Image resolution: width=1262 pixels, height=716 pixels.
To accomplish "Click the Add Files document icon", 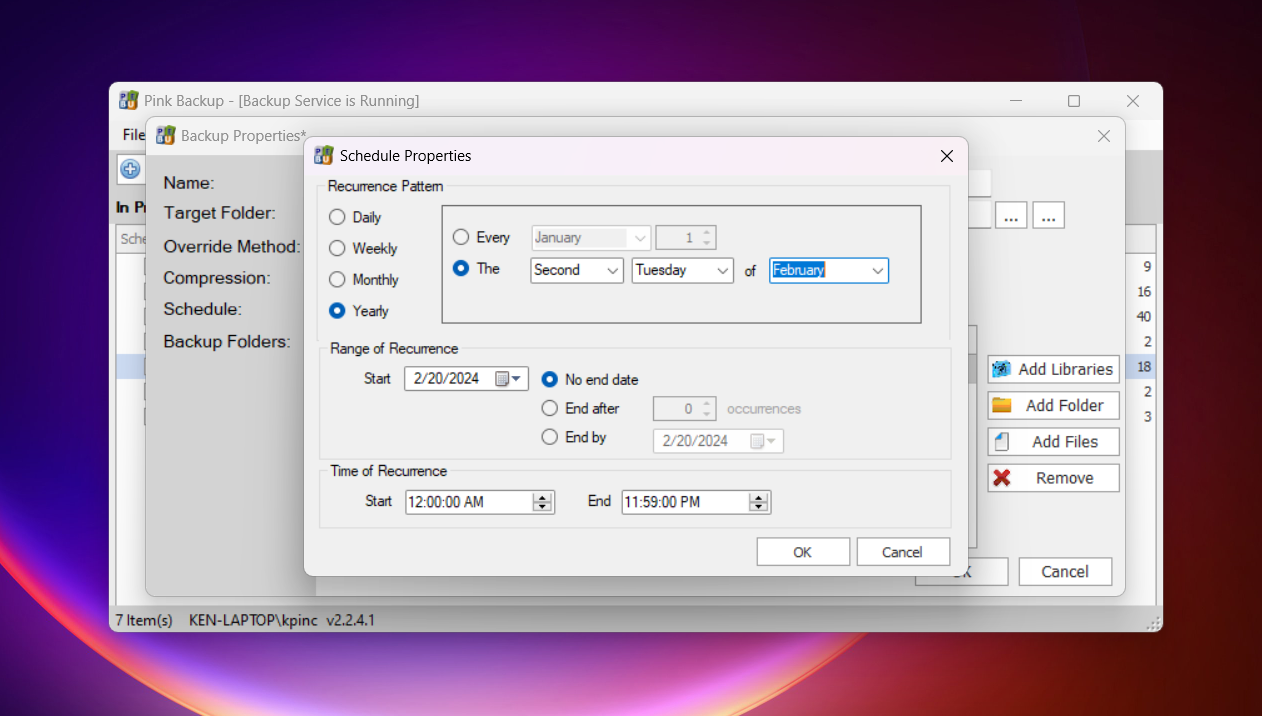I will coord(1001,442).
